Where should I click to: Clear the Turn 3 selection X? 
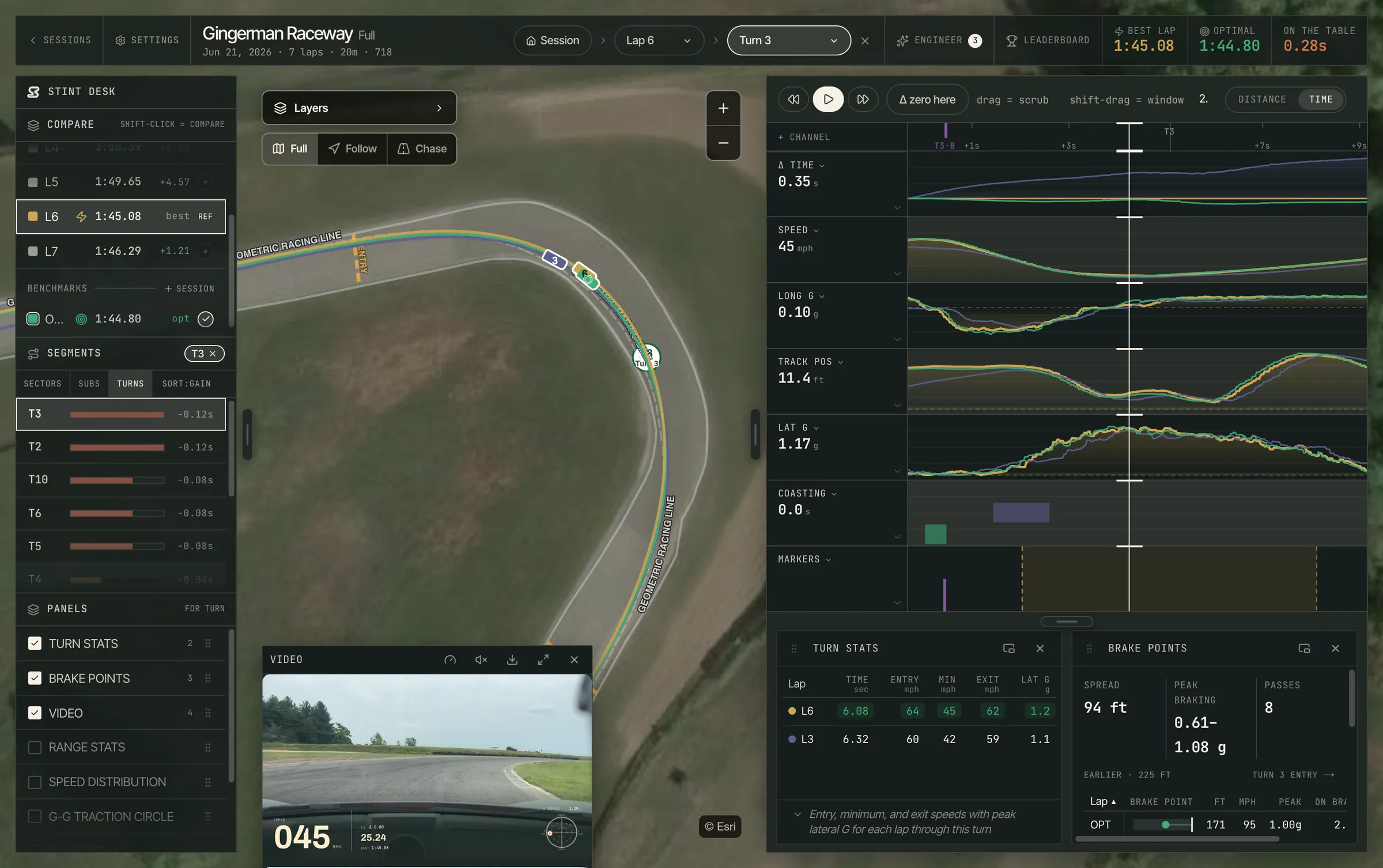tap(865, 40)
